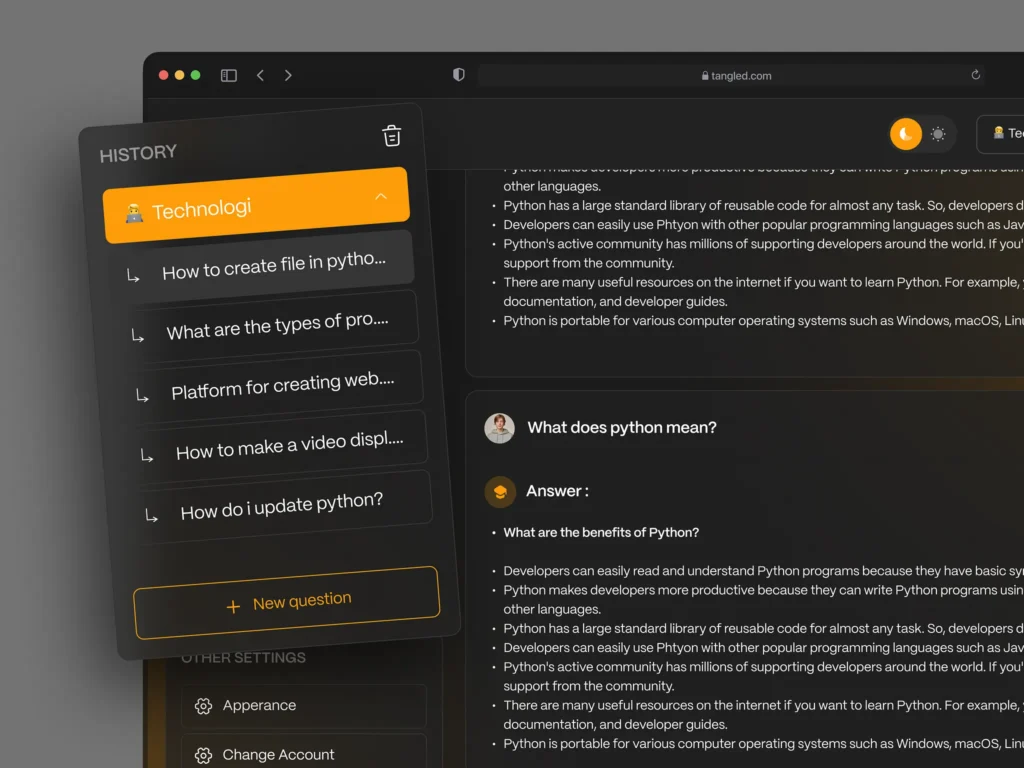Image resolution: width=1024 pixels, height=768 pixels.
Task: Click the Change Account gear icon
Action: pyautogui.click(x=203, y=755)
